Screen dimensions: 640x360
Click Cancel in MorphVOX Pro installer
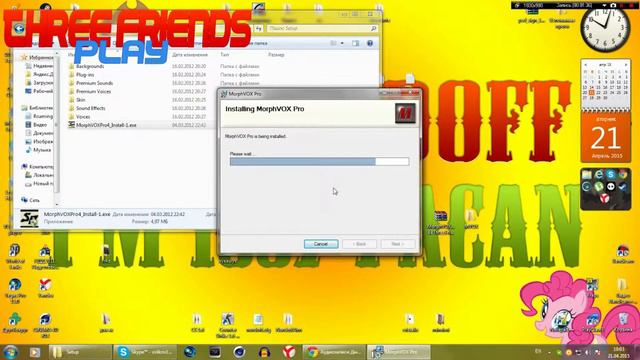point(321,244)
